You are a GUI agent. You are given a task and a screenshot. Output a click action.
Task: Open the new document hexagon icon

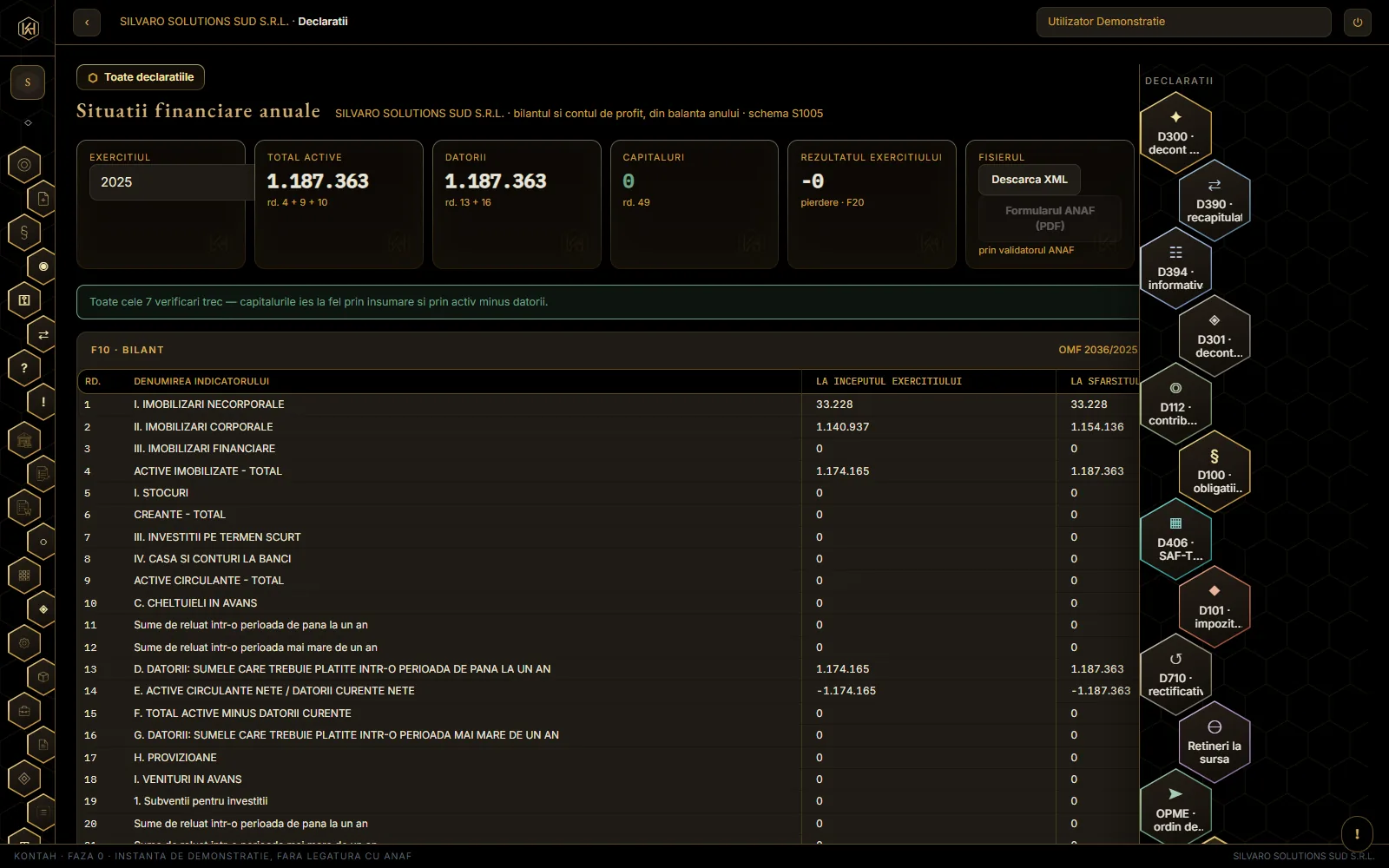point(43,199)
